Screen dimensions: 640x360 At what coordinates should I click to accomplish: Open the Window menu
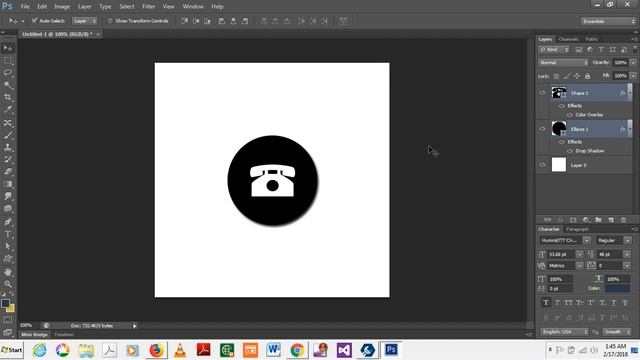pyautogui.click(x=193, y=7)
